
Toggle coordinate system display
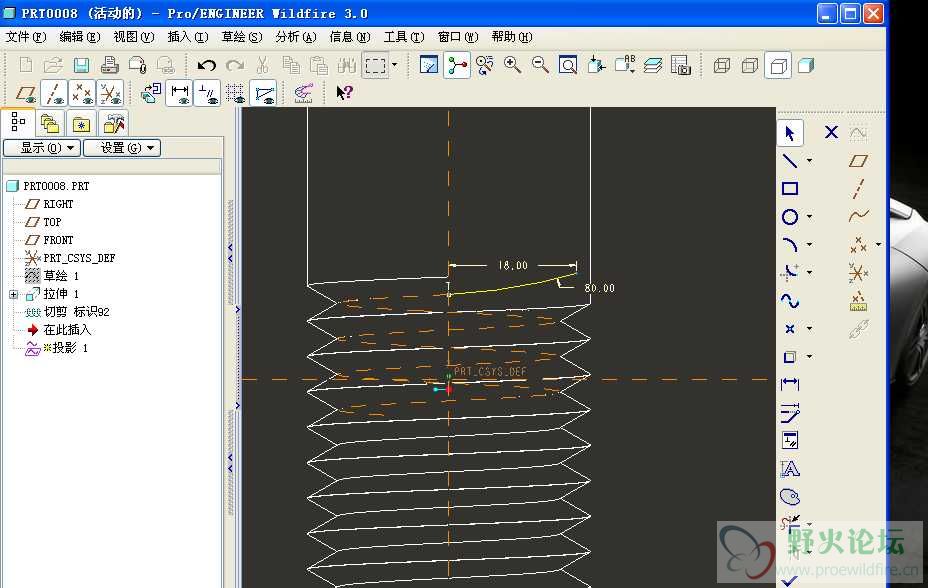point(110,93)
